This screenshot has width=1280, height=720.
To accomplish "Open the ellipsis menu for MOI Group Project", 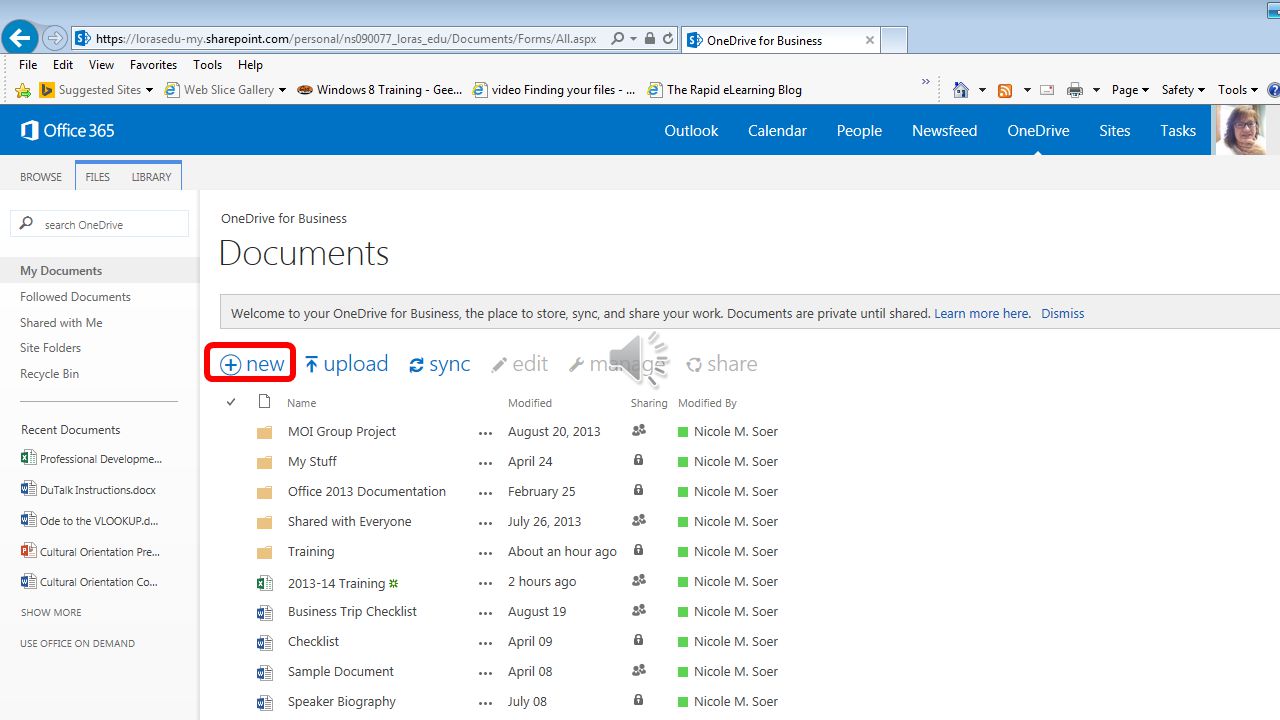I will coord(486,433).
